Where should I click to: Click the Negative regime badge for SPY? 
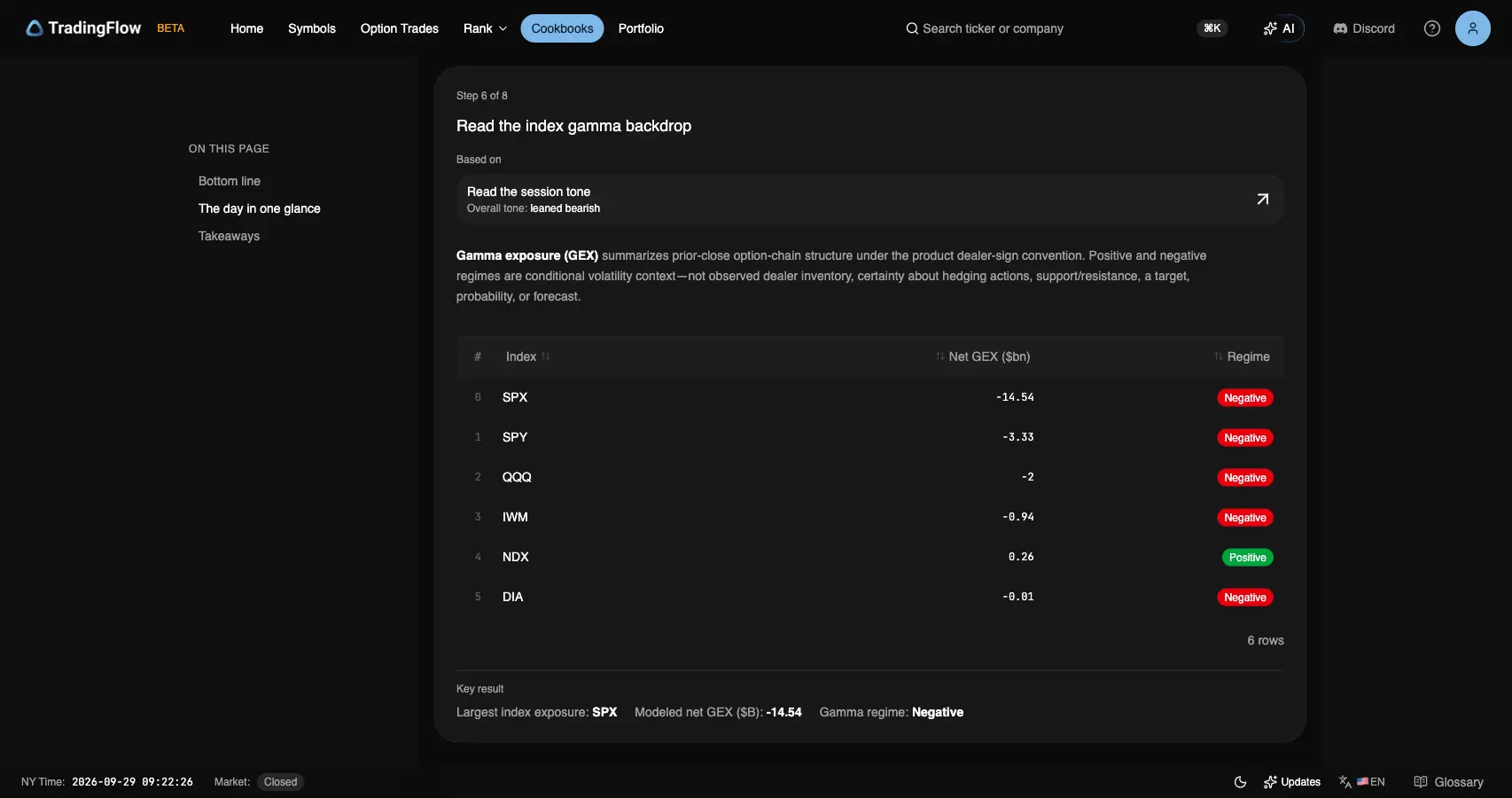coord(1245,438)
